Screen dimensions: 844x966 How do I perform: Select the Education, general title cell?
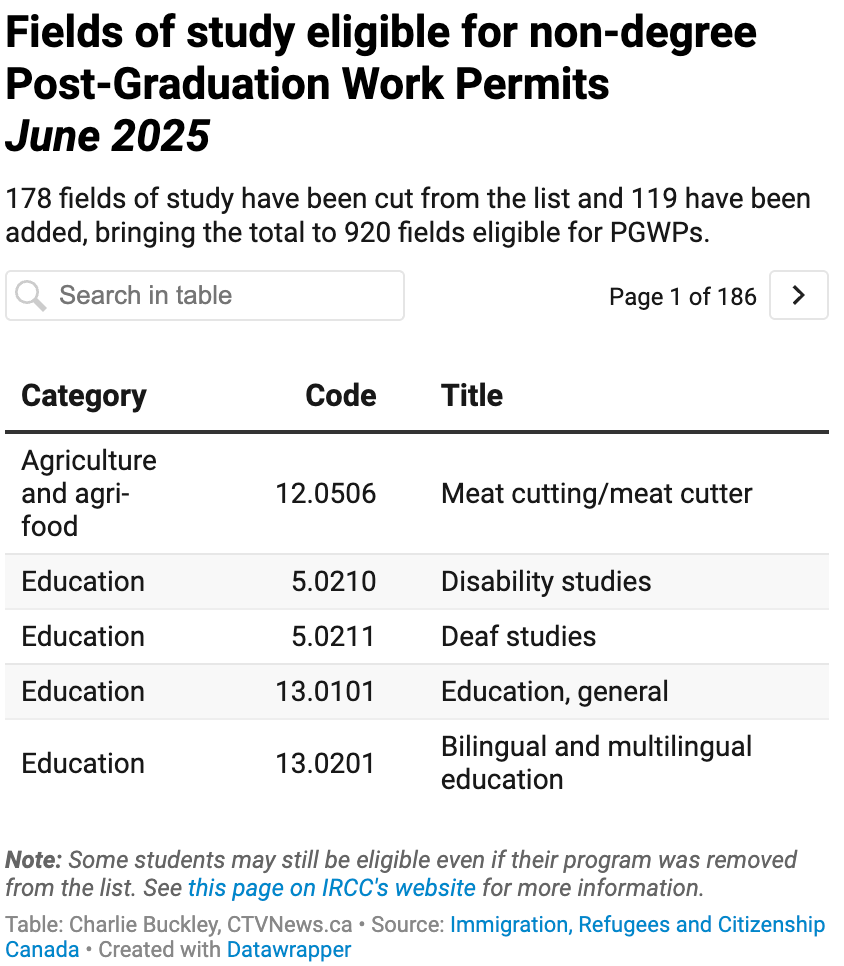click(554, 691)
